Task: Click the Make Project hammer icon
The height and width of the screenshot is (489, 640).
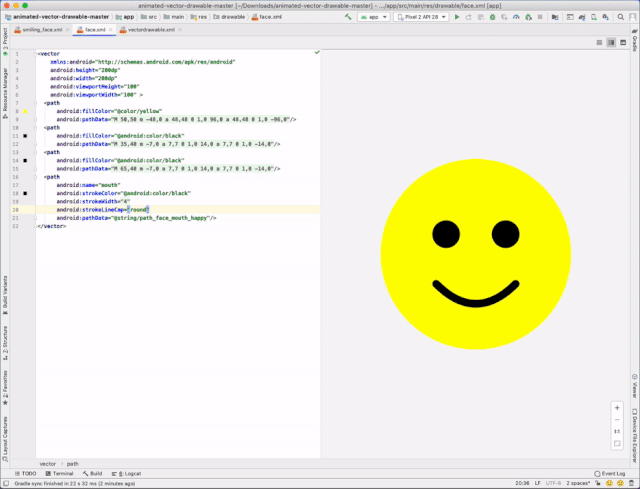Action: [347, 17]
